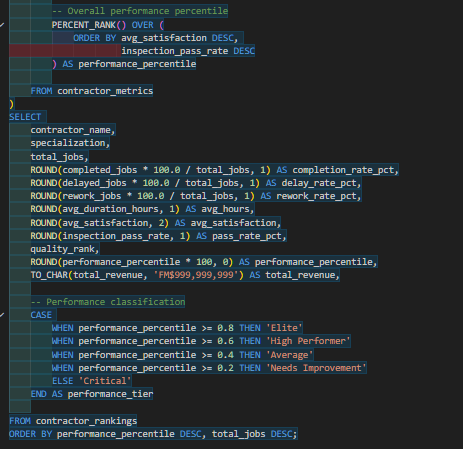Click the 'AS total_revenue' alias
This screenshot has height=449, width=463.
[292, 275]
